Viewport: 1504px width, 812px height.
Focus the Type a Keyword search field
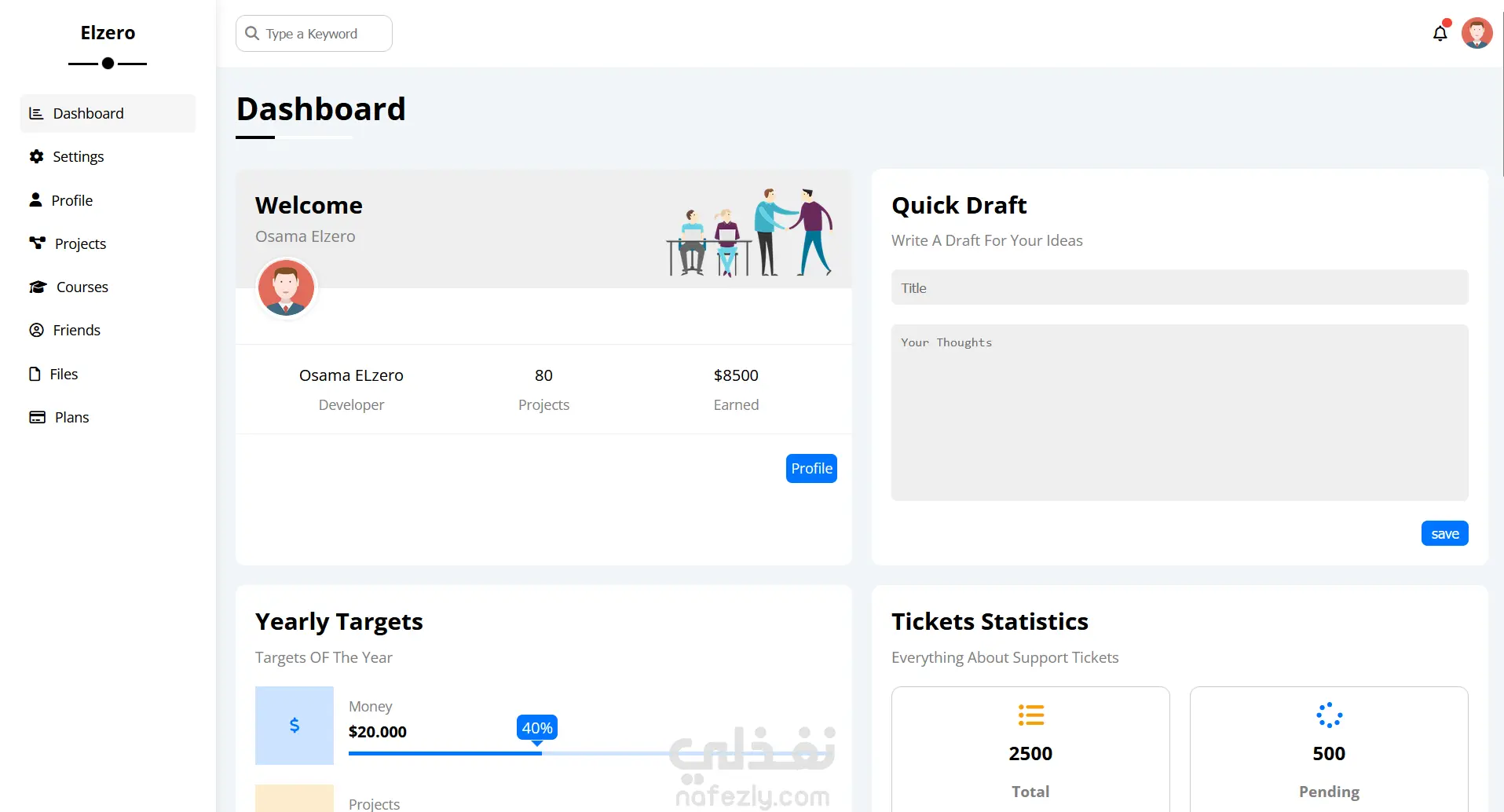click(314, 33)
